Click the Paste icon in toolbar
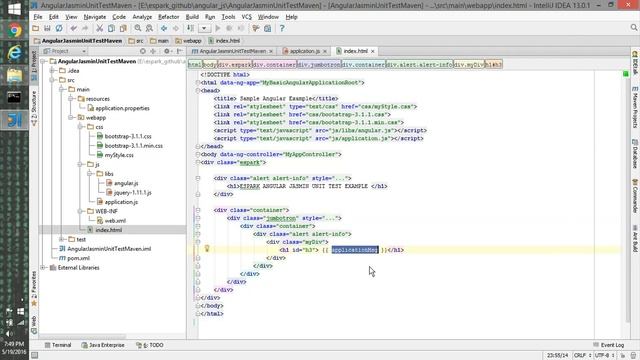 123,28
